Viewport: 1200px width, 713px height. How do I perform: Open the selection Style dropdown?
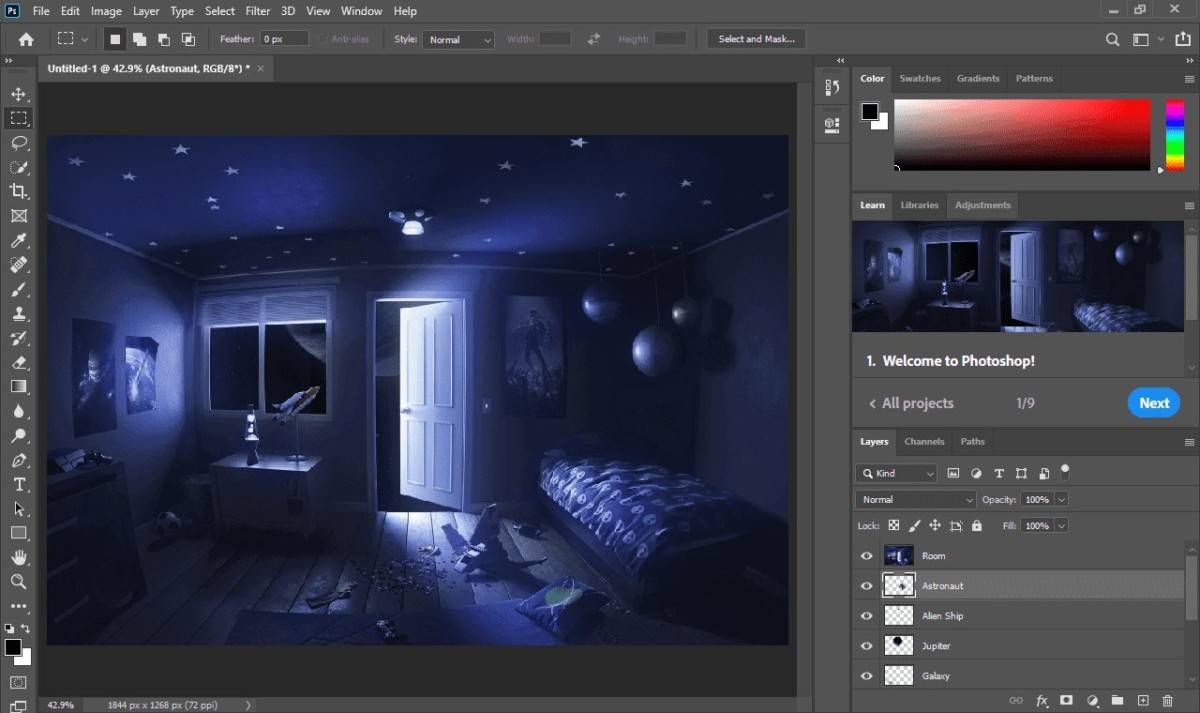pyautogui.click(x=458, y=40)
